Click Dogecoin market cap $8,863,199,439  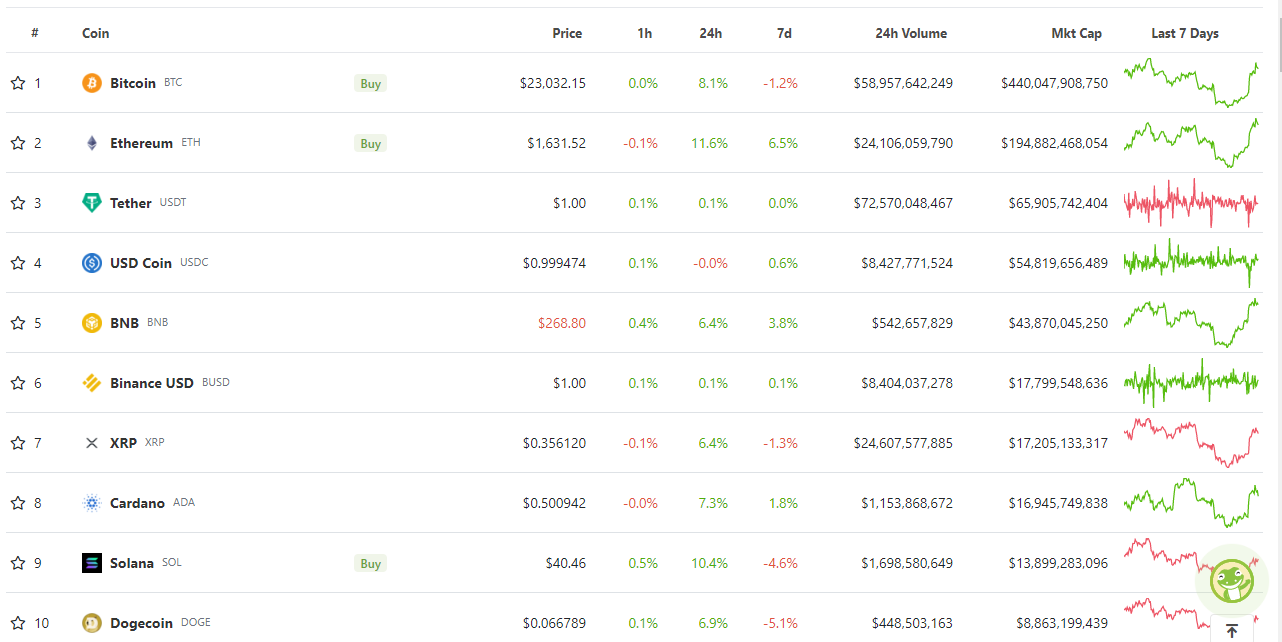pyautogui.click(x=1062, y=623)
